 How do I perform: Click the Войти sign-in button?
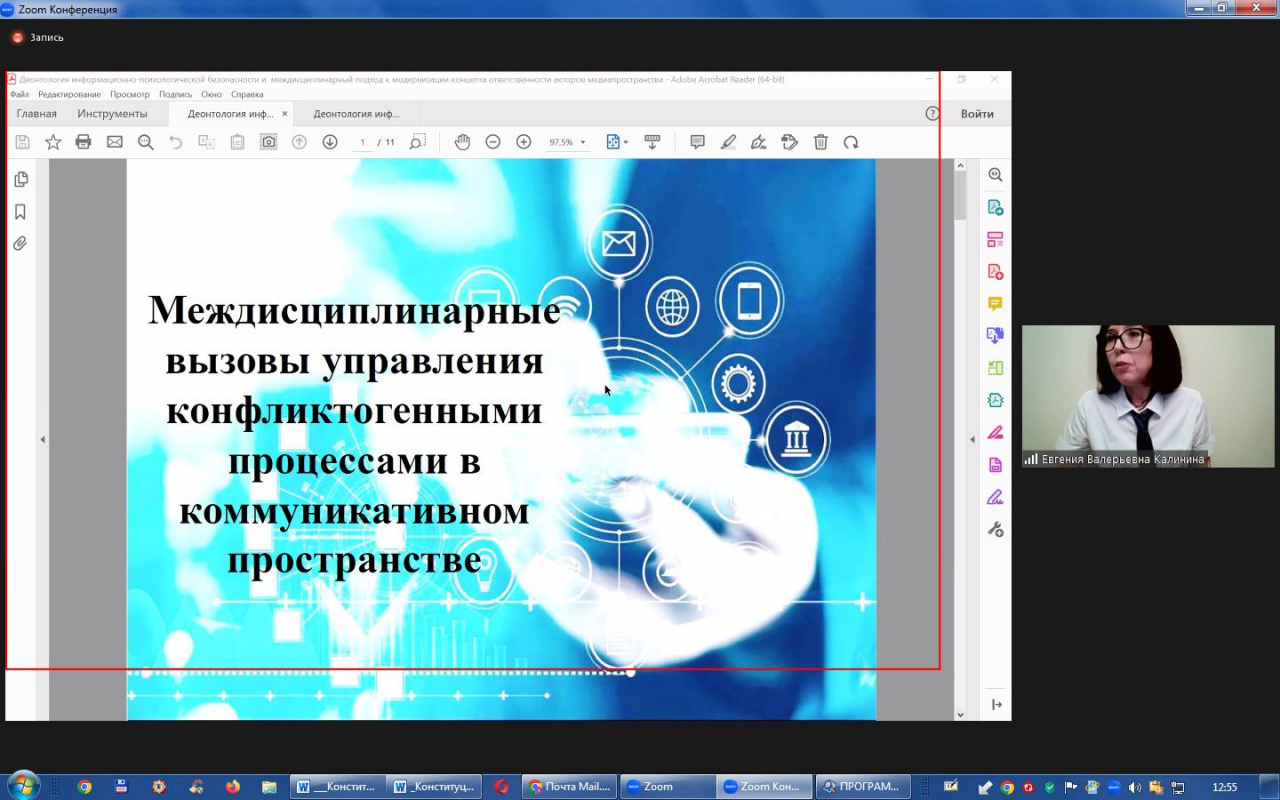977,114
